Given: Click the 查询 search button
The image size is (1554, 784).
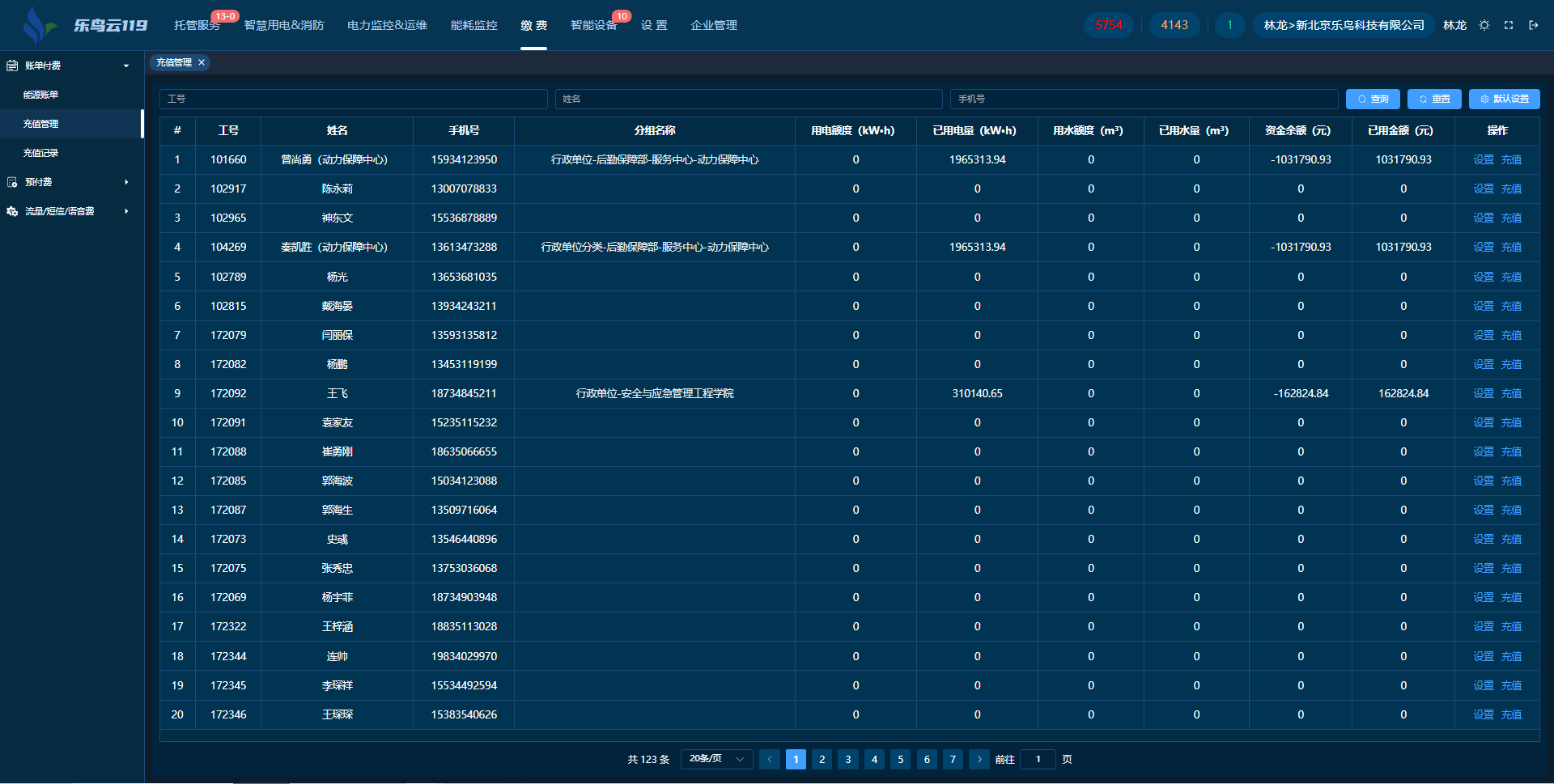Looking at the screenshot, I should (x=1373, y=99).
